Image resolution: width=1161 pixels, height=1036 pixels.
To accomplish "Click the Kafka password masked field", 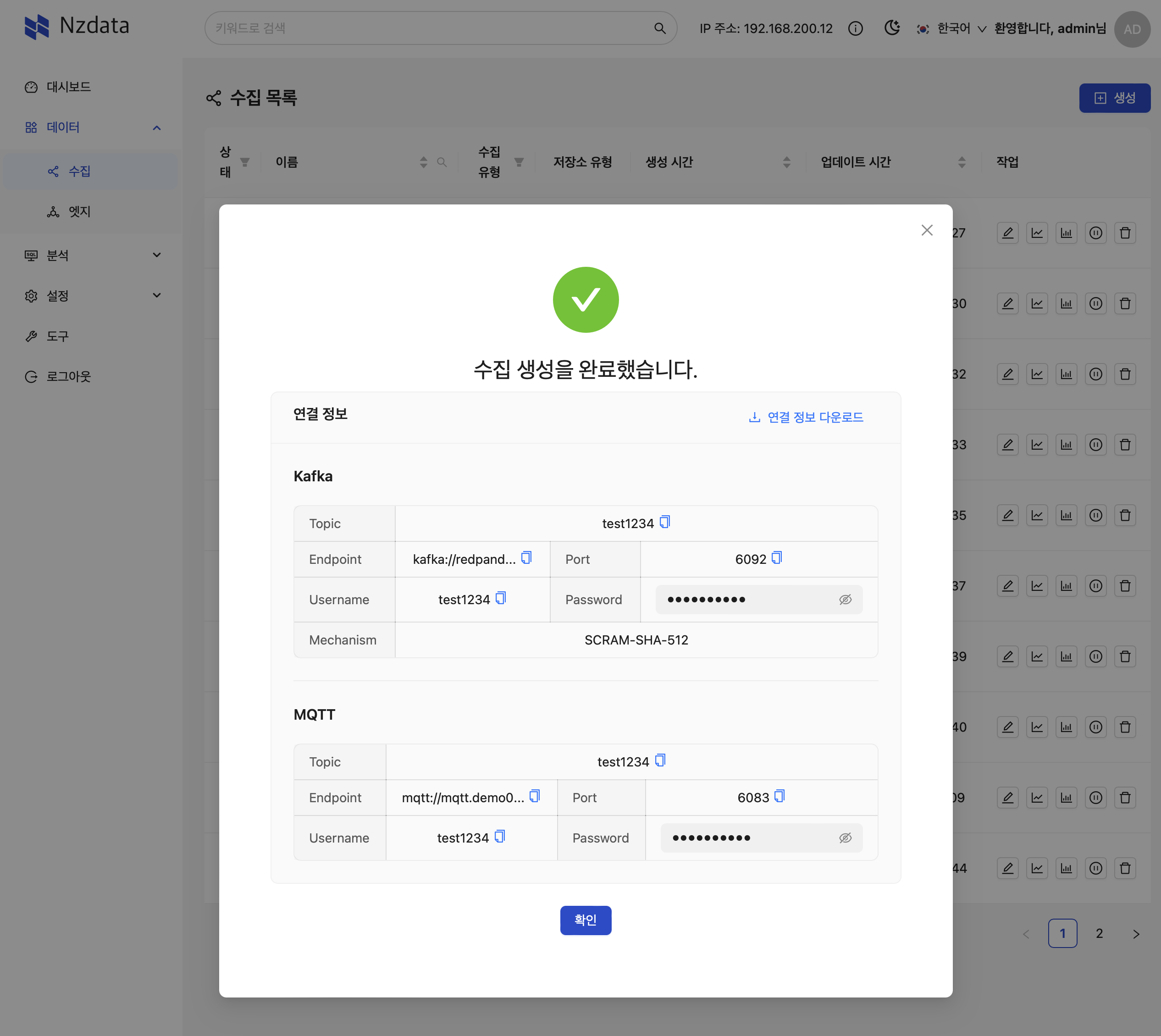I will click(x=758, y=600).
